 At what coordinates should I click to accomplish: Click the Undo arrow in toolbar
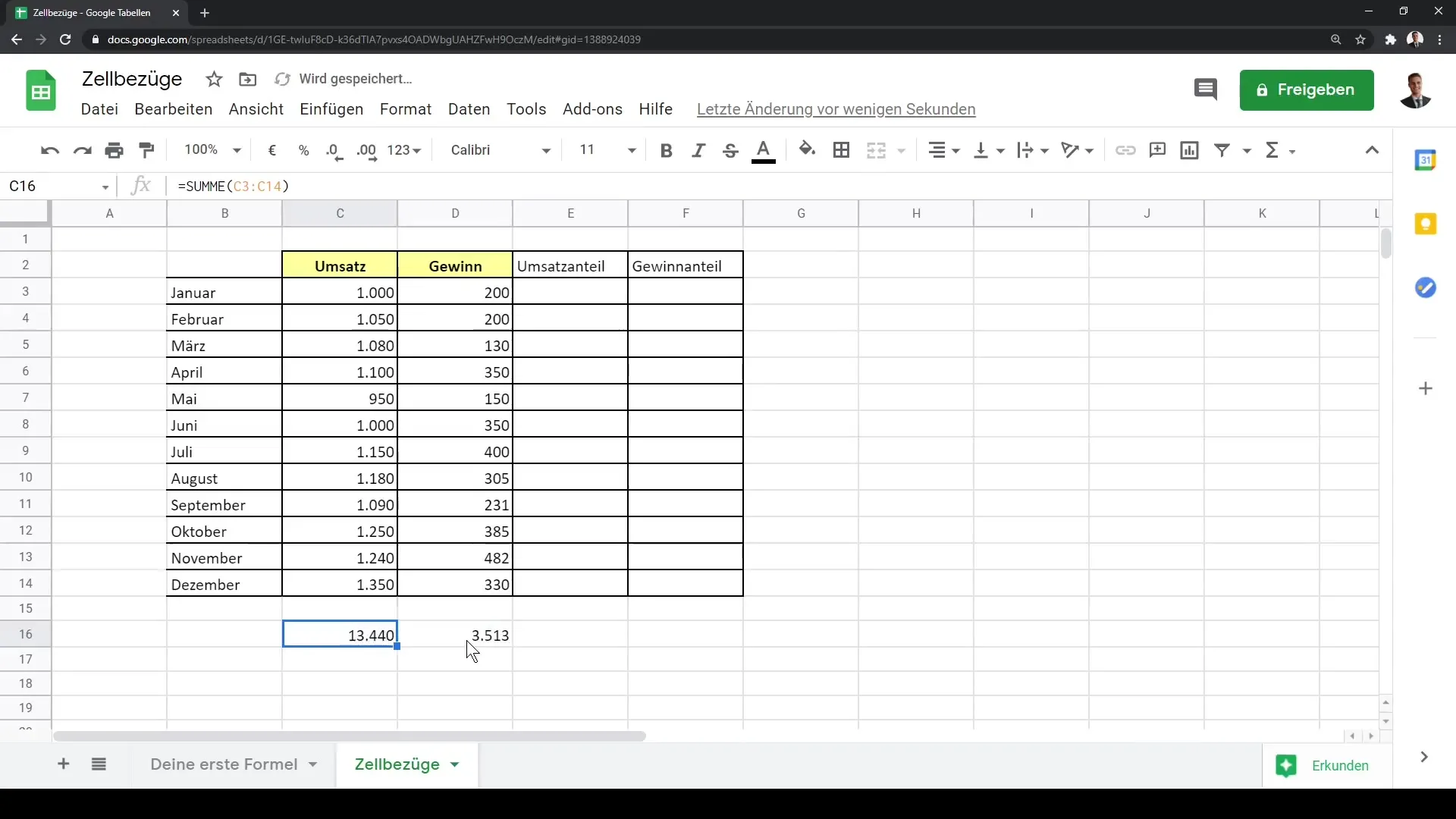point(50,150)
